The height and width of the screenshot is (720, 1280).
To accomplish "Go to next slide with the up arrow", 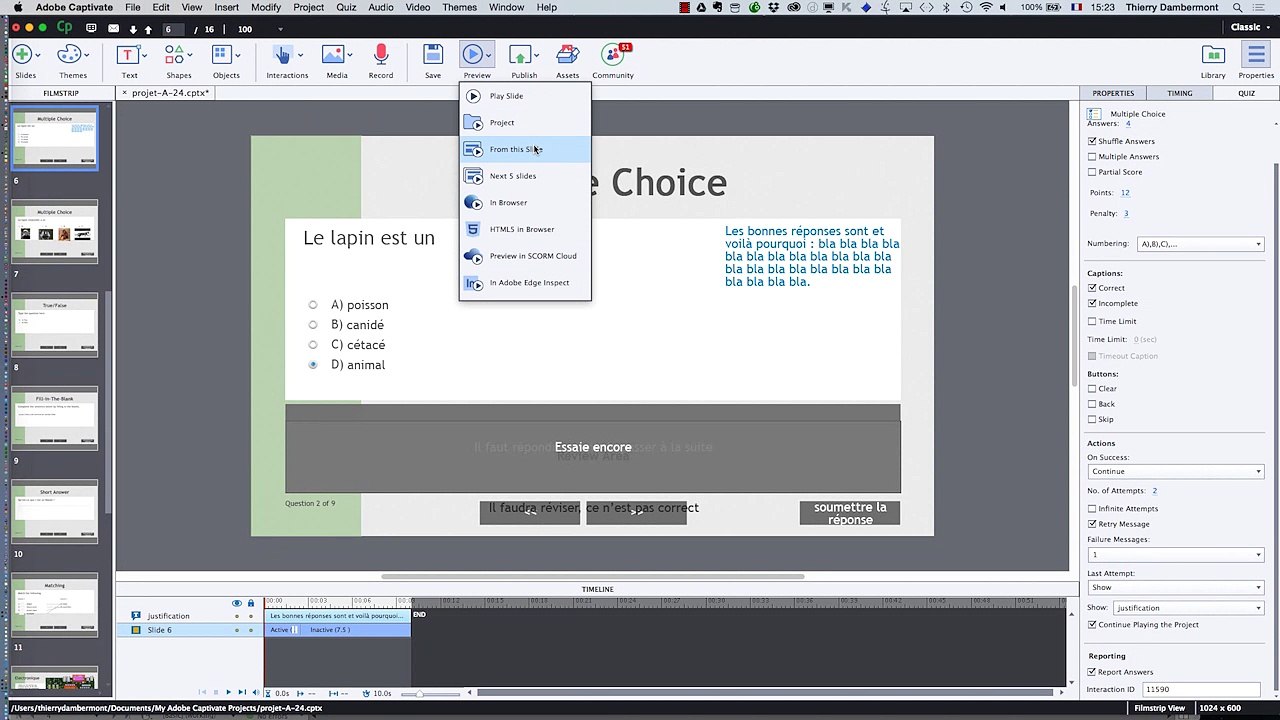I will 148,29.
